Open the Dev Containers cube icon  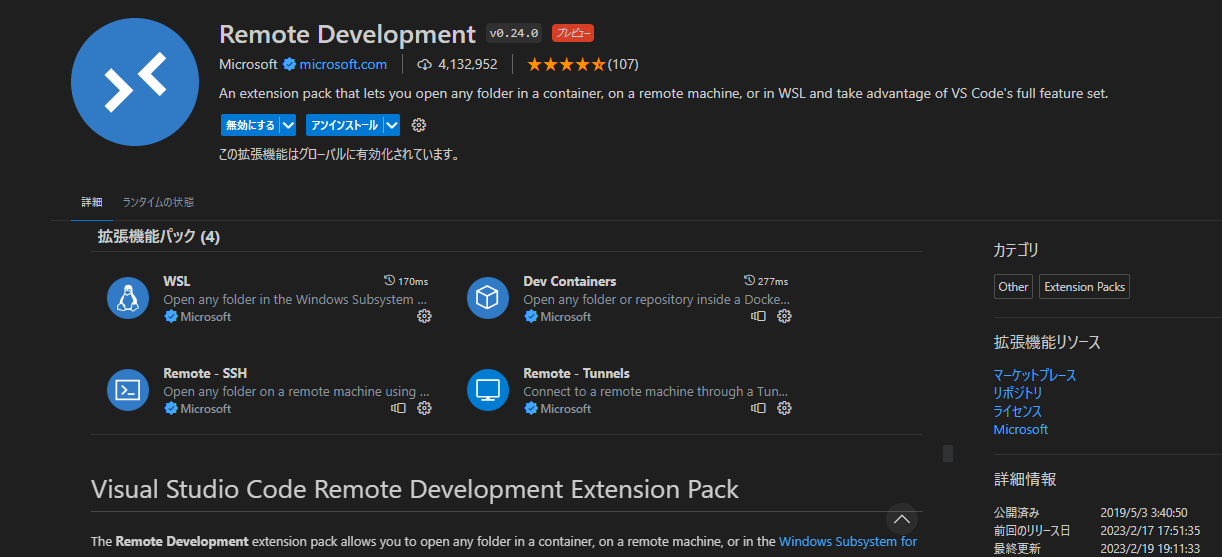coord(487,298)
